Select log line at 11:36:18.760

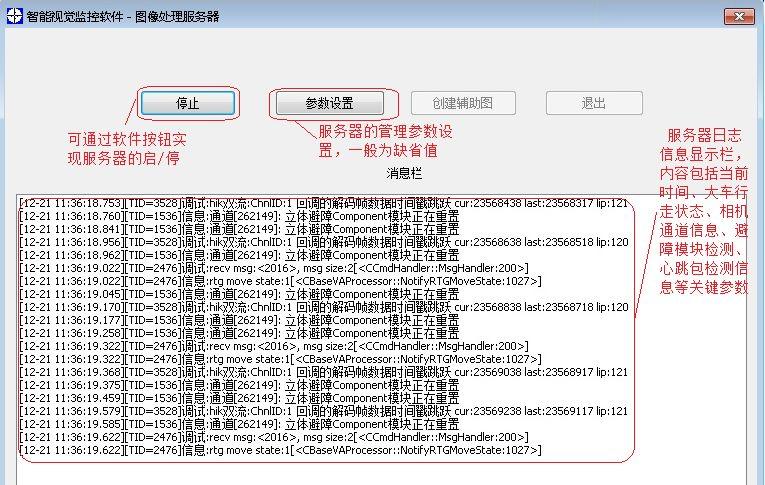coord(239,216)
